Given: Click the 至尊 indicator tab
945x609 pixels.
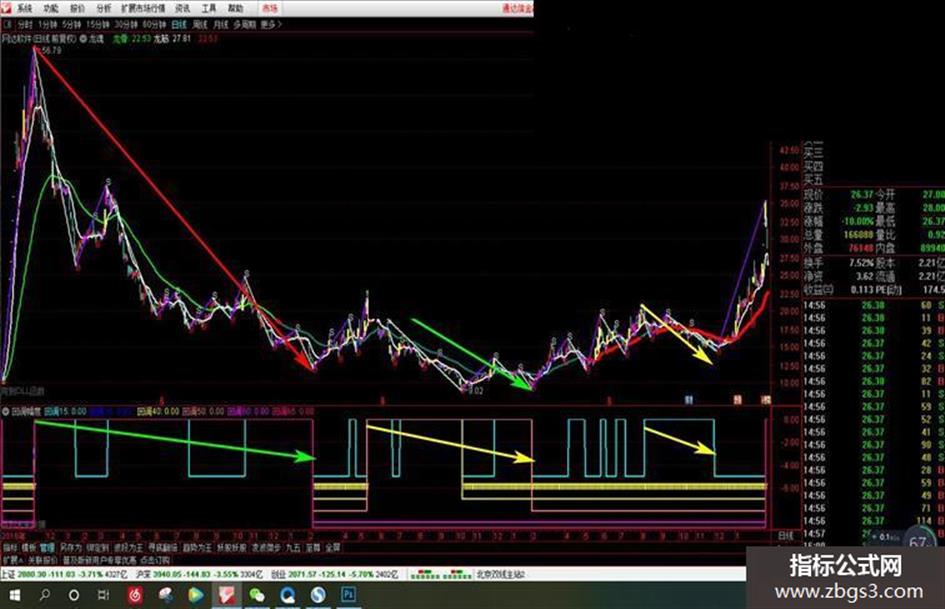Looking at the screenshot, I should (313, 548).
